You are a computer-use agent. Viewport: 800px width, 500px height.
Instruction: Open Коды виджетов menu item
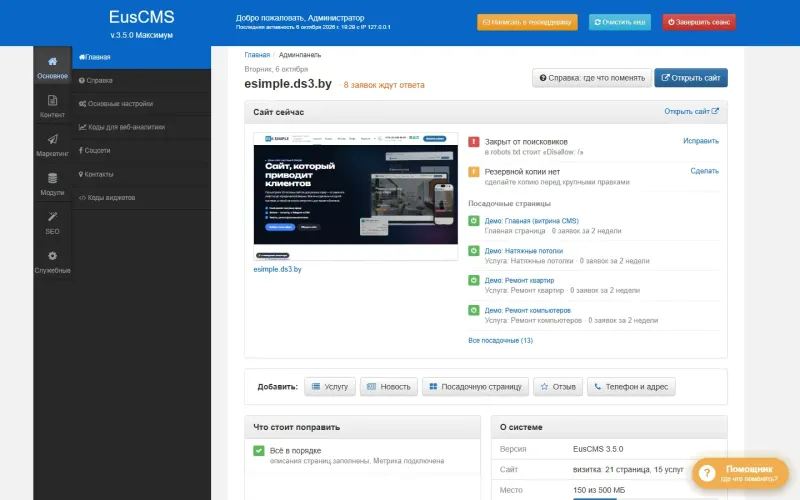click(141, 197)
